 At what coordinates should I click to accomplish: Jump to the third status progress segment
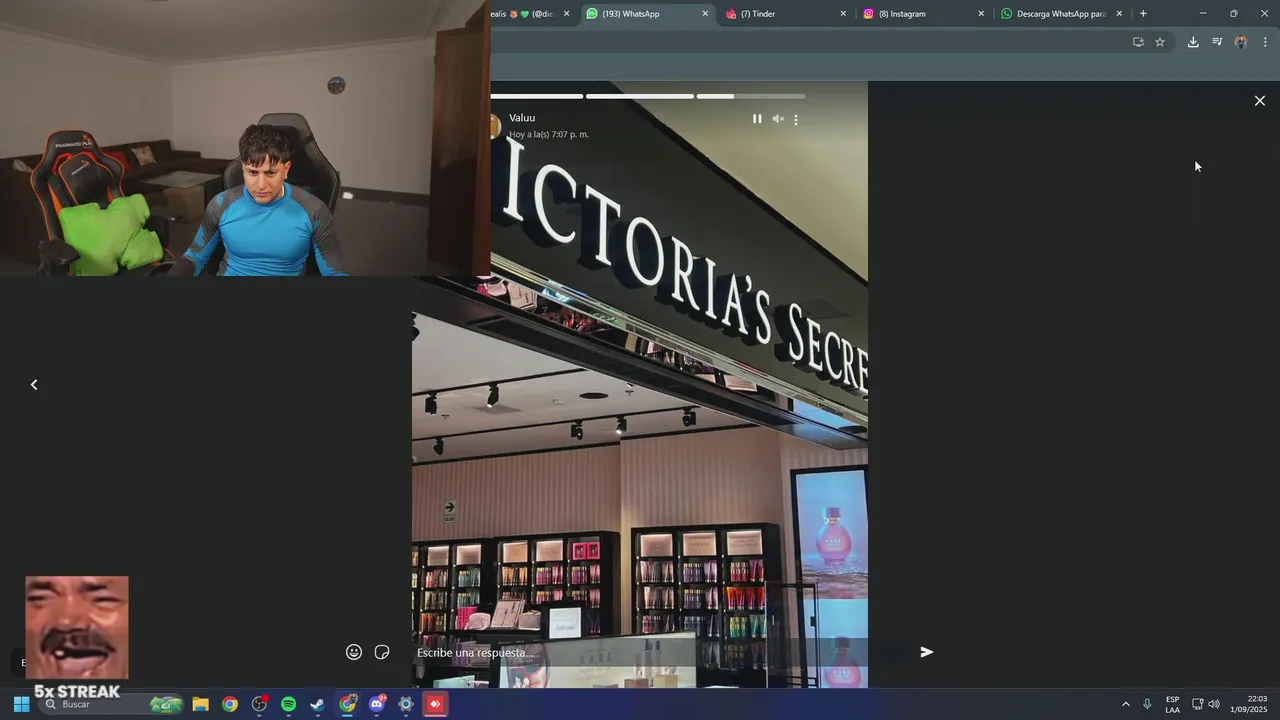point(751,96)
